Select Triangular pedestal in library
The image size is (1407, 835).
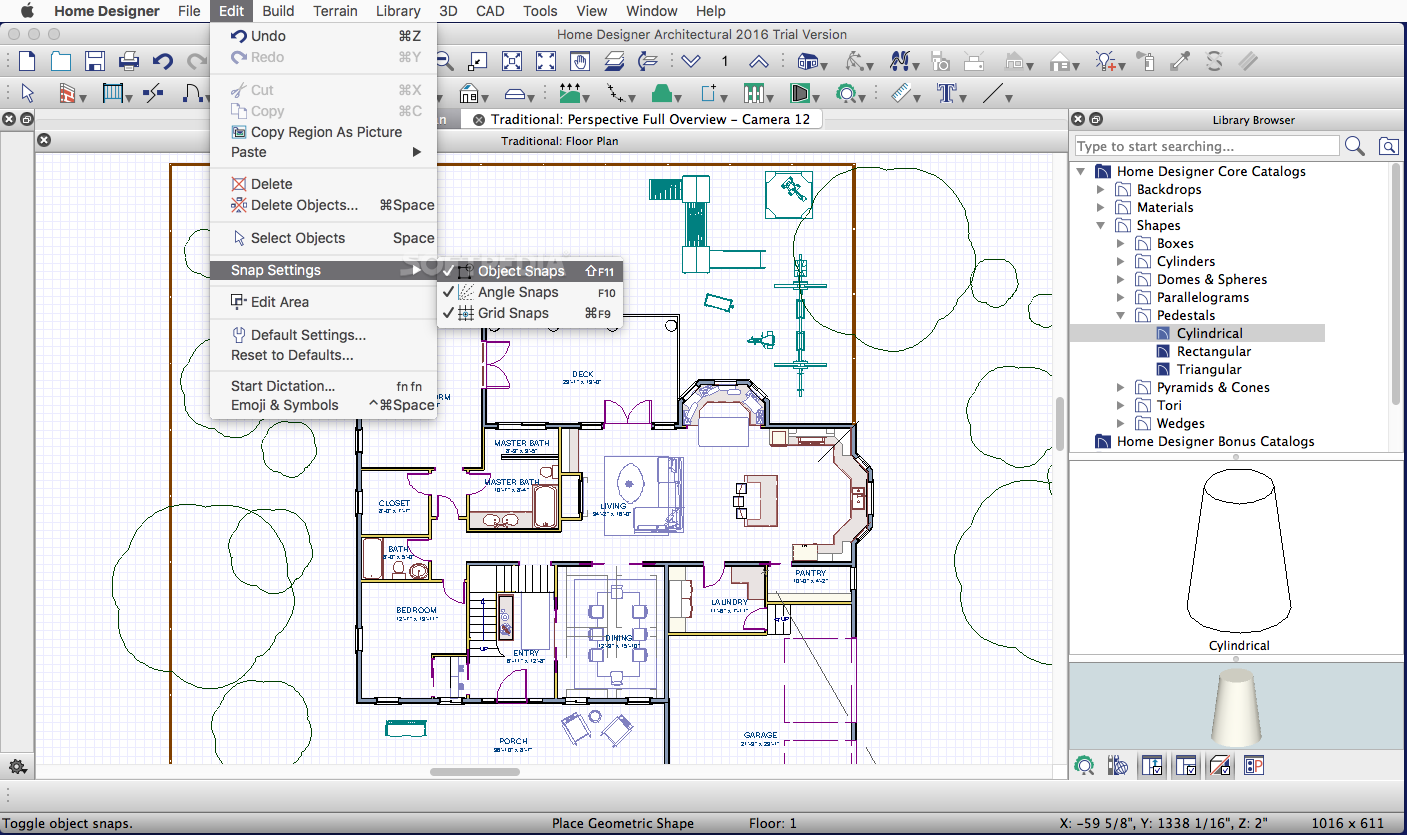pos(1209,369)
